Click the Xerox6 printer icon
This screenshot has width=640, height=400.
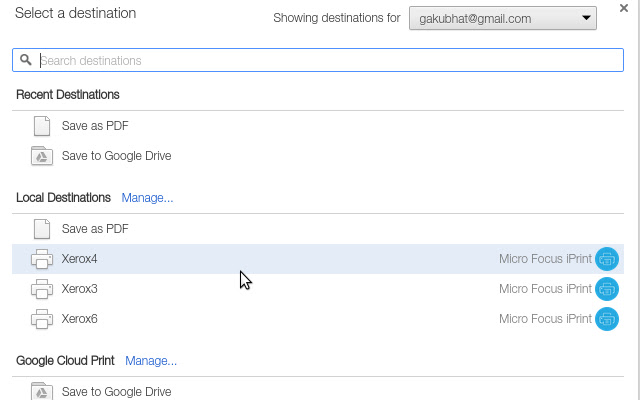(41, 319)
